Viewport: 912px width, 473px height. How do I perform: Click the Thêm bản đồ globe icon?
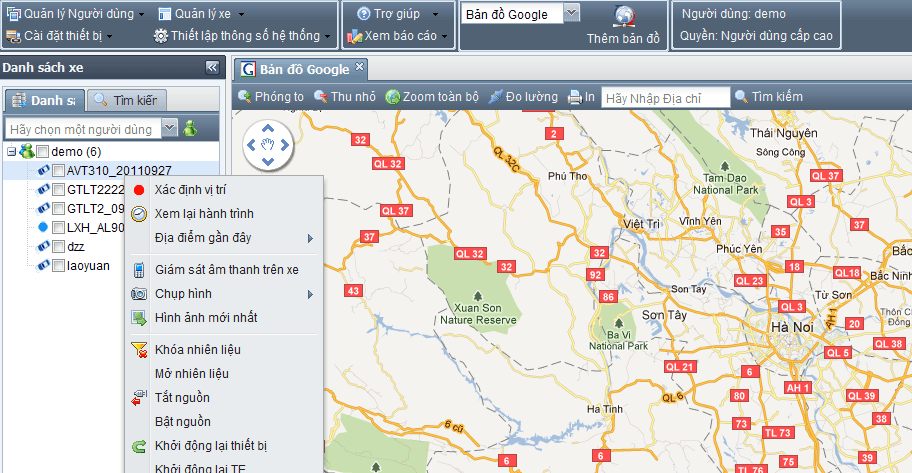624,16
